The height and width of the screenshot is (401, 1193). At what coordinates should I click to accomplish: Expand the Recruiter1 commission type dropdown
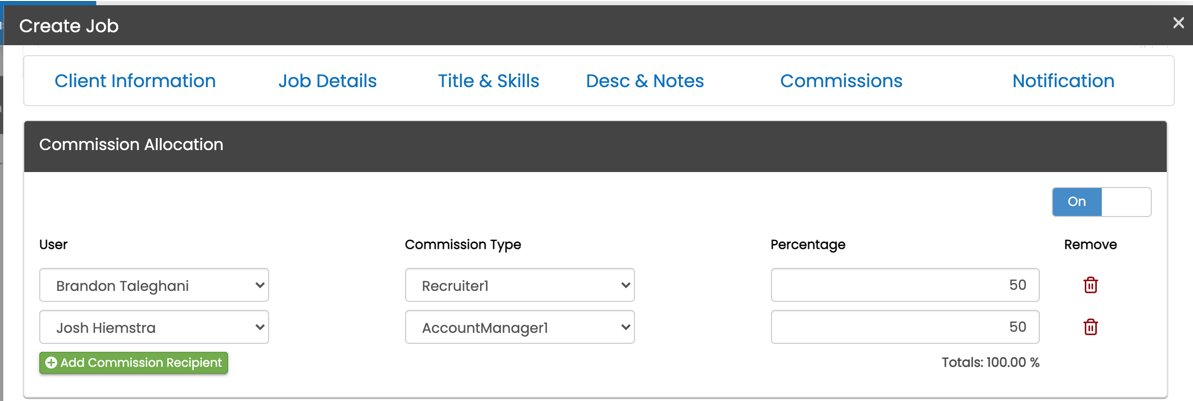point(519,286)
